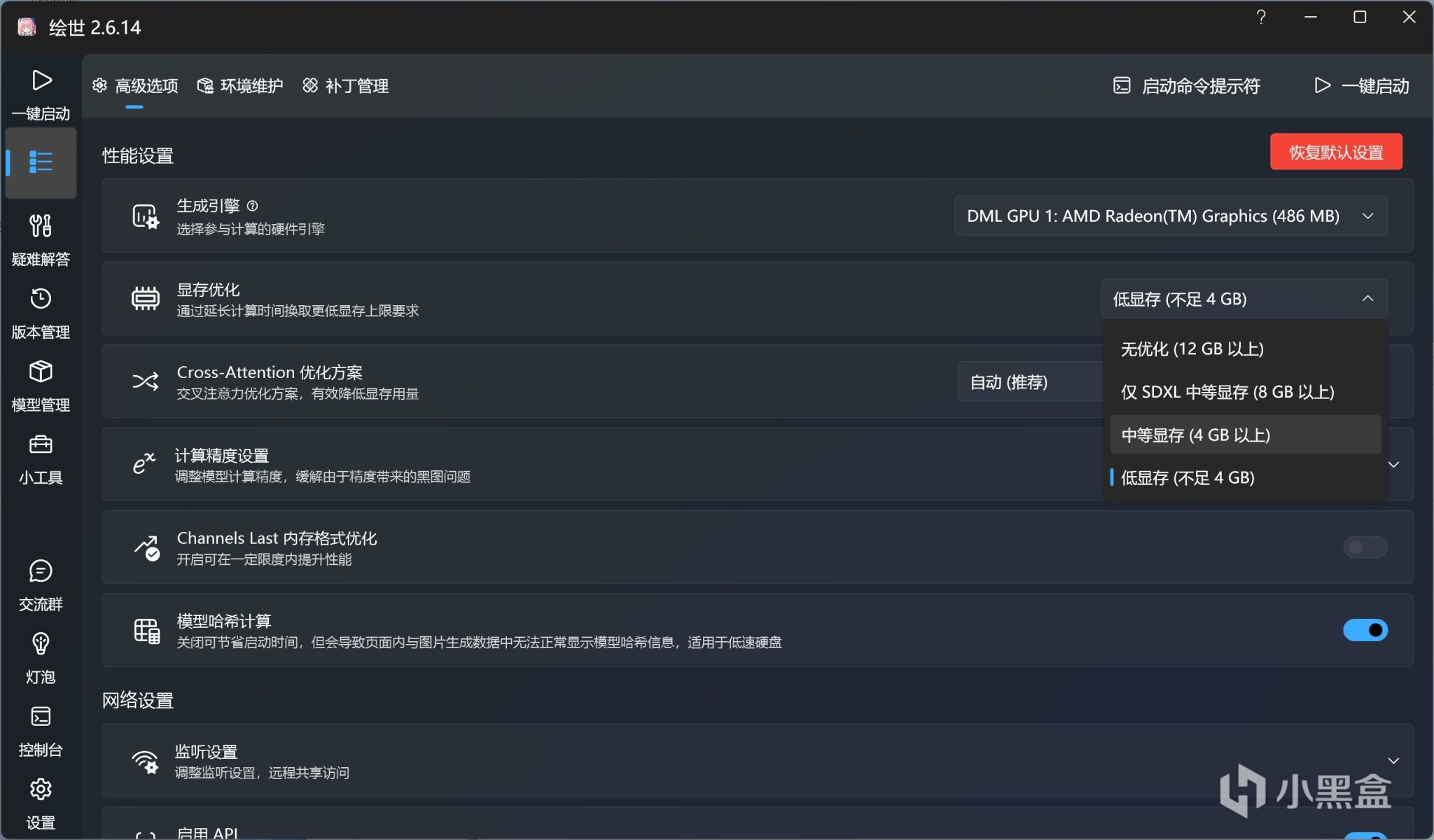Open the 交流群 chat group icon
The image size is (1434, 840).
coord(41,571)
